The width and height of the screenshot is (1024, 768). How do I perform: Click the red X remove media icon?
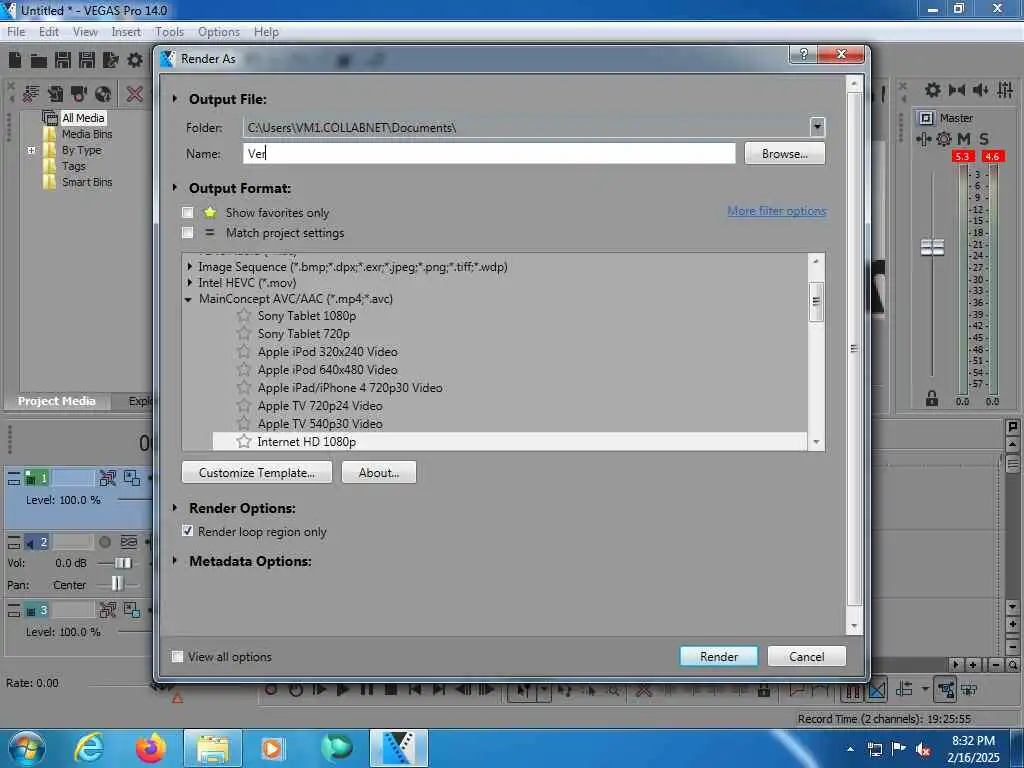point(135,94)
